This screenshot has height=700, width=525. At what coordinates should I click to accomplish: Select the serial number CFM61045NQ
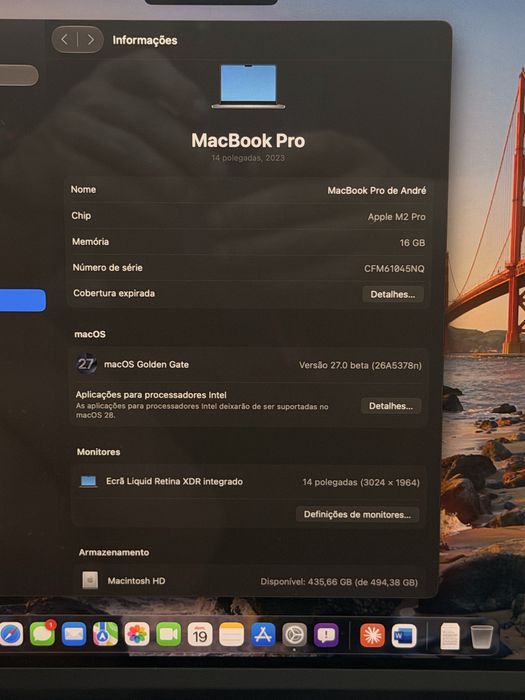(394, 268)
